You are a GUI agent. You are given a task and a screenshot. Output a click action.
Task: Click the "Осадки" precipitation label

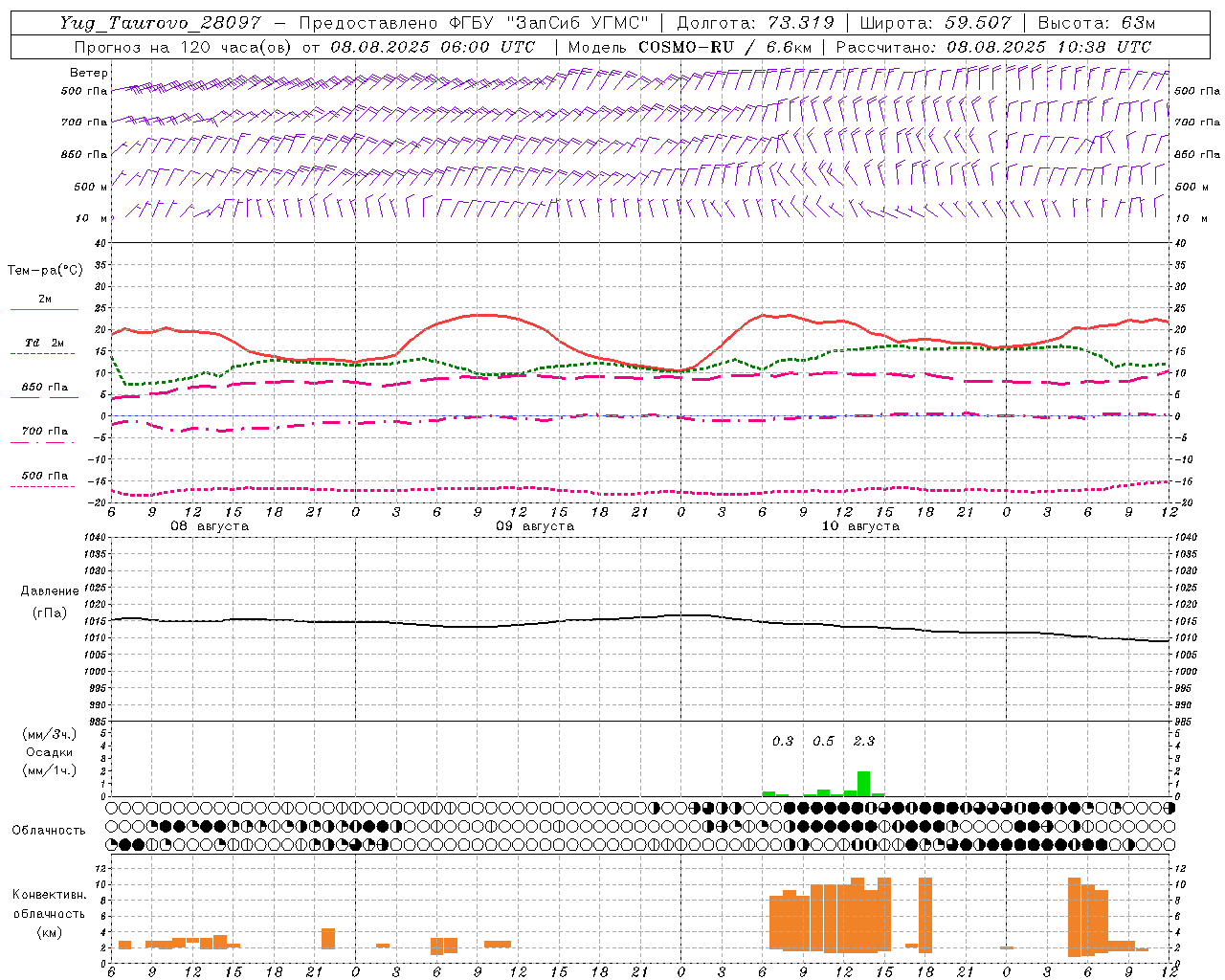tap(50, 752)
